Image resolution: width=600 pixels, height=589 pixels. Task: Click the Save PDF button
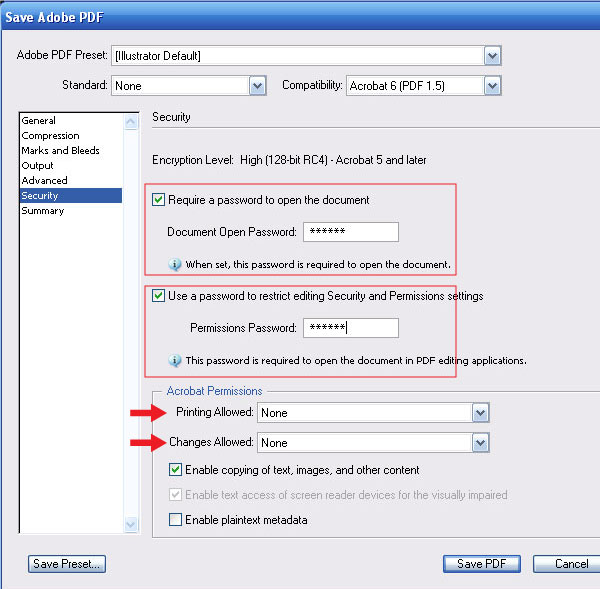(482, 564)
